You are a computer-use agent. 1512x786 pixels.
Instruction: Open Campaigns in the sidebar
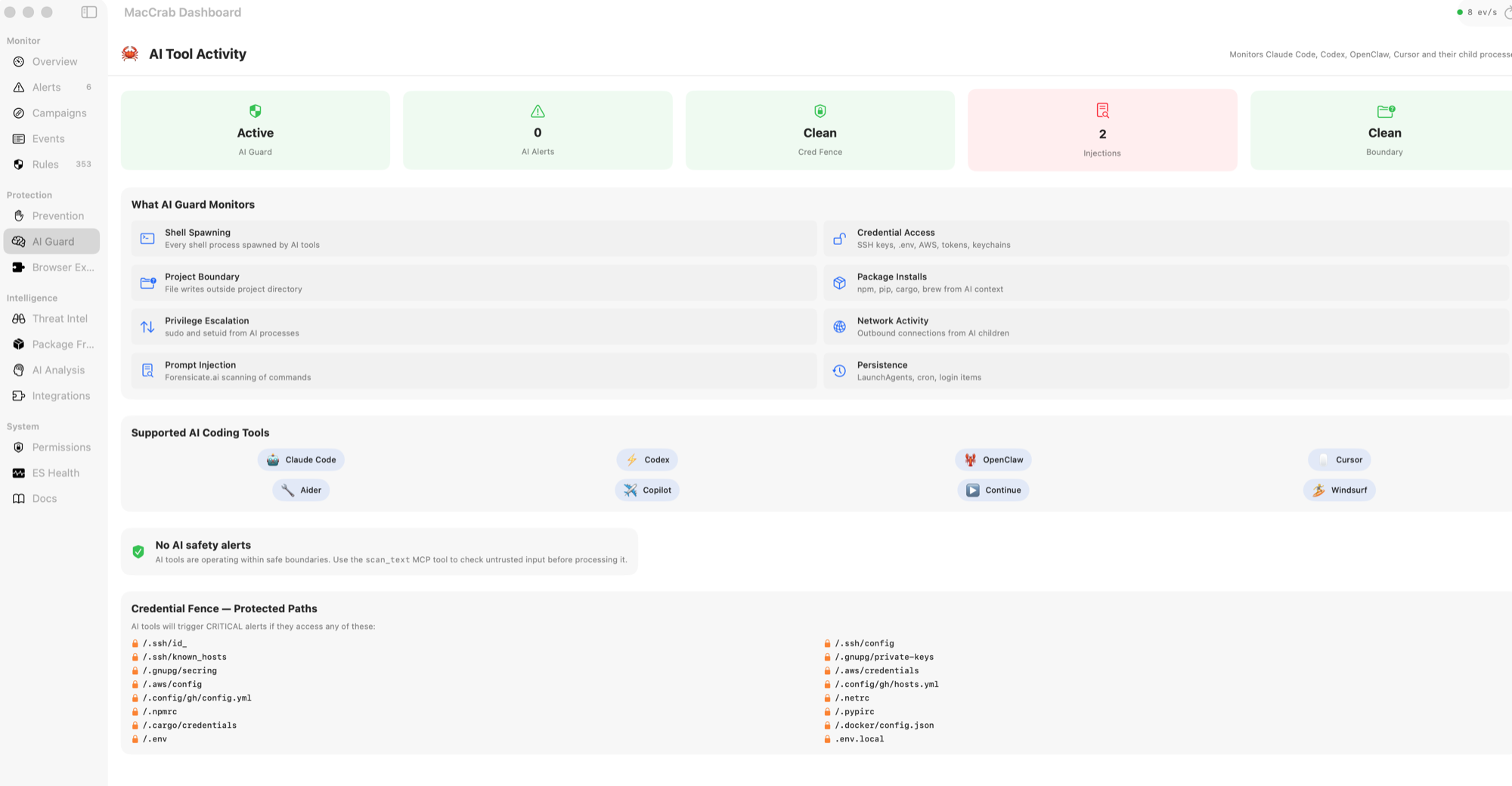click(x=58, y=113)
